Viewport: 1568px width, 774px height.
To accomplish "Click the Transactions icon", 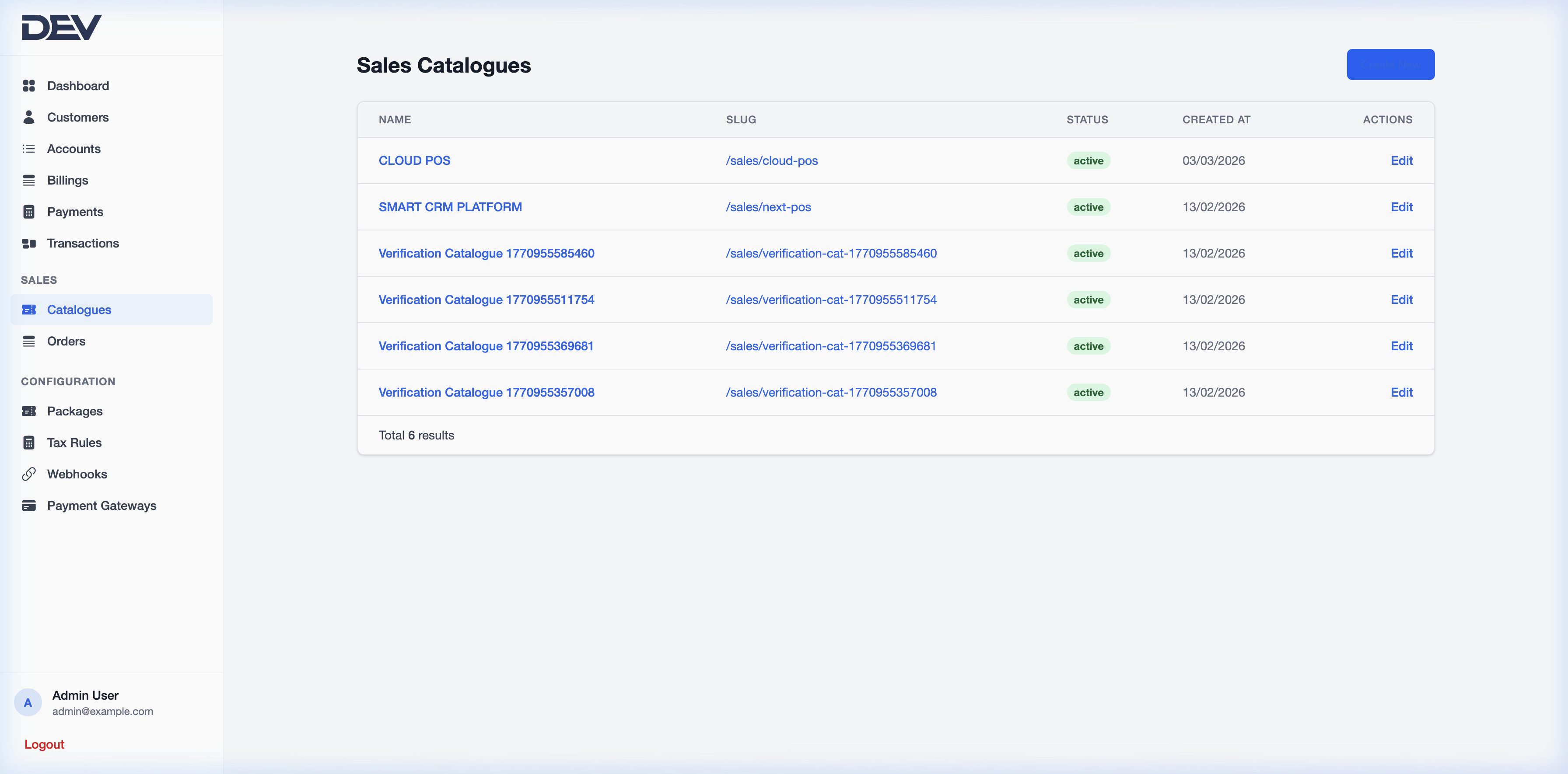I will (x=29, y=243).
